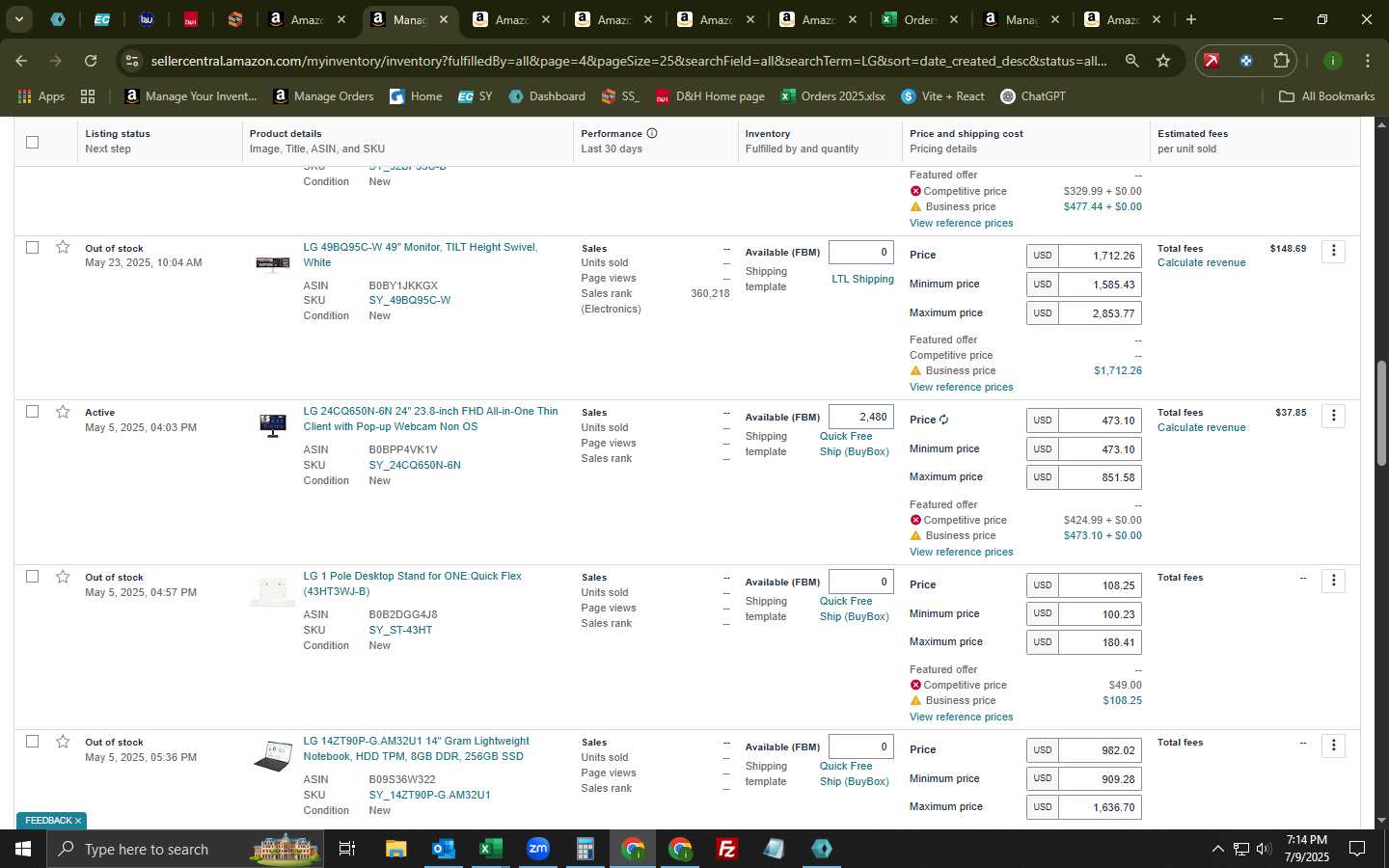
Task: Open the All Bookmarks folder
Action: (1326, 96)
